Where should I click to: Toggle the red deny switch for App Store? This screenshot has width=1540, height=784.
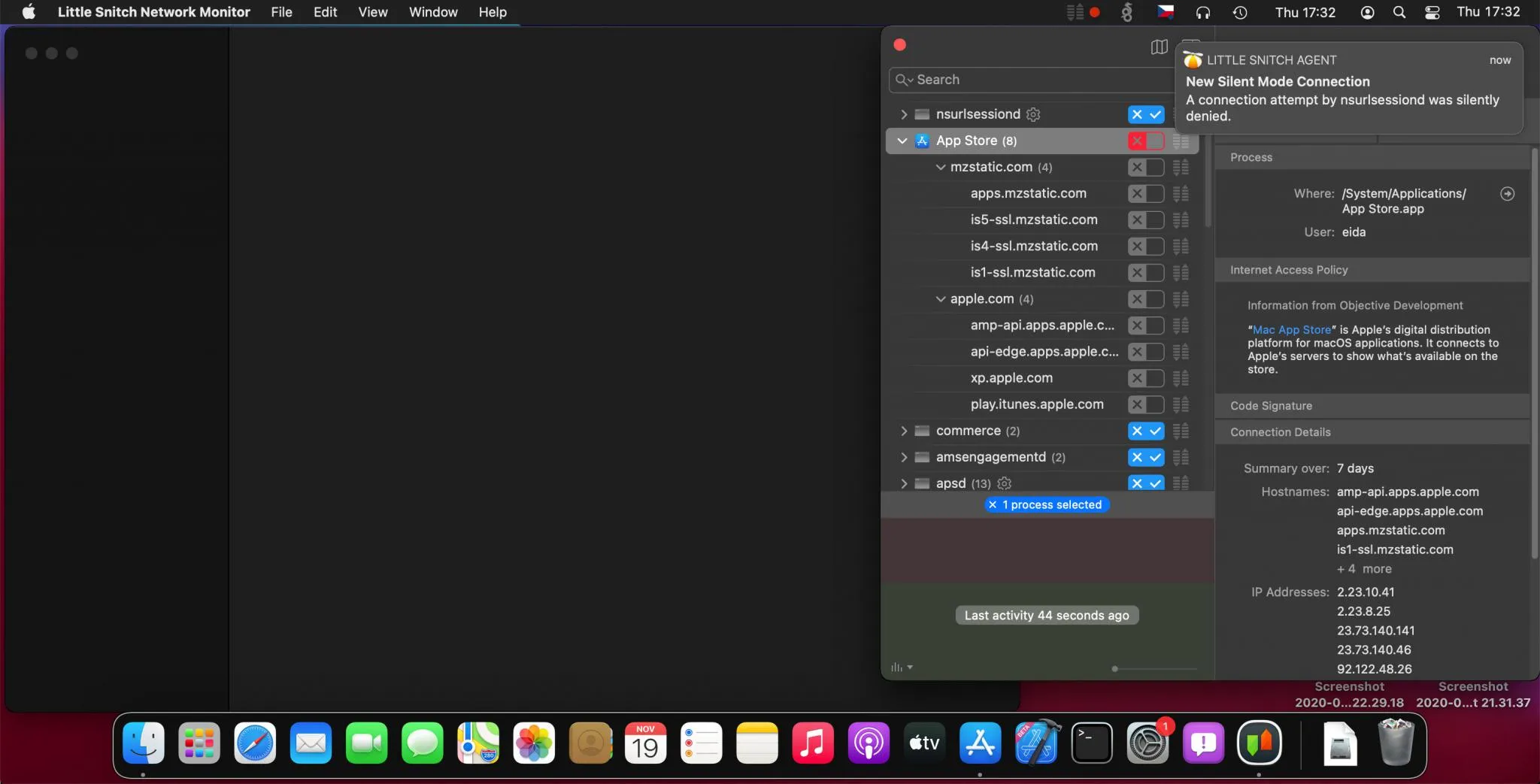(1146, 141)
